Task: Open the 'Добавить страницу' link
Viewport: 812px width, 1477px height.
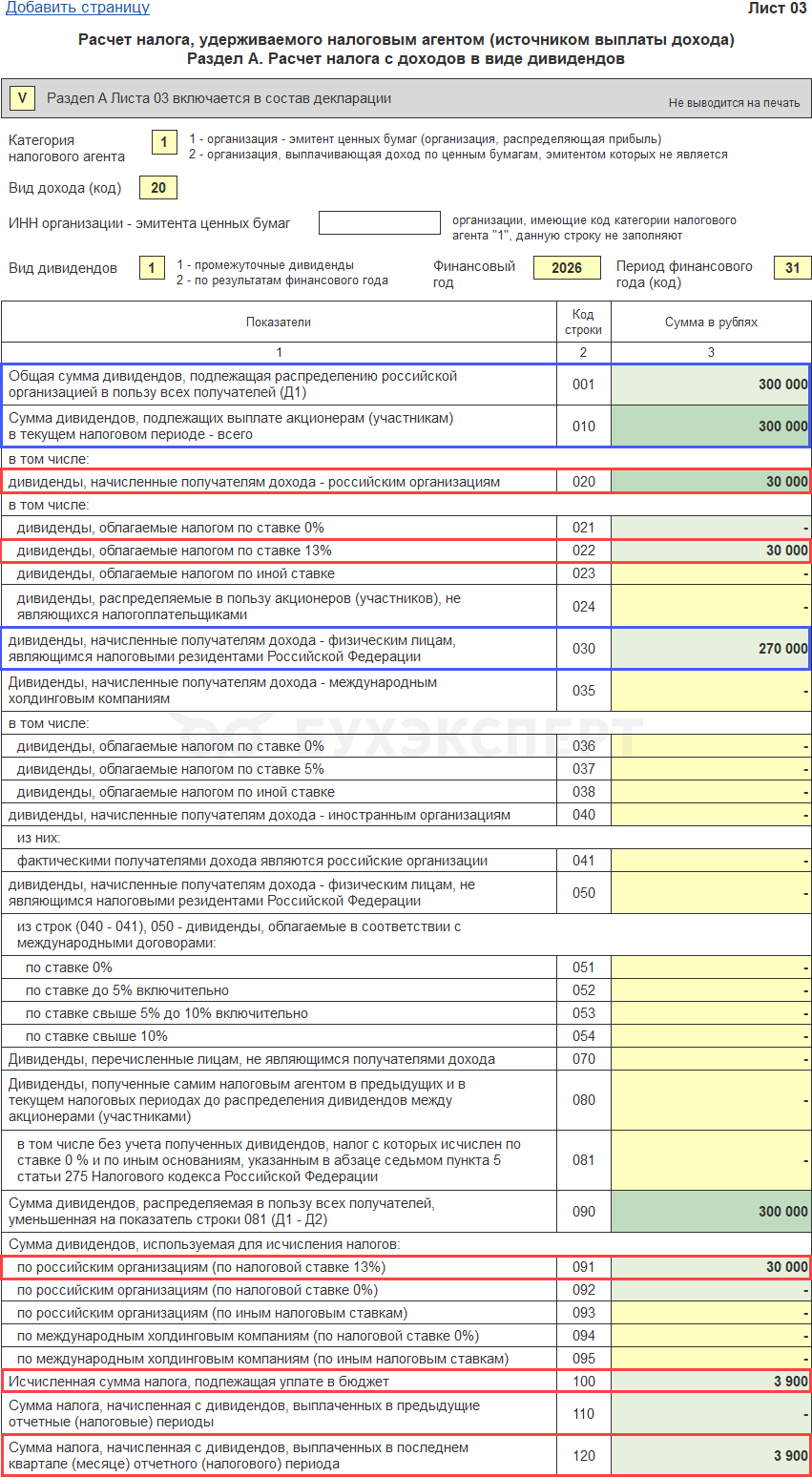Action: pyautogui.click(x=77, y=8)
